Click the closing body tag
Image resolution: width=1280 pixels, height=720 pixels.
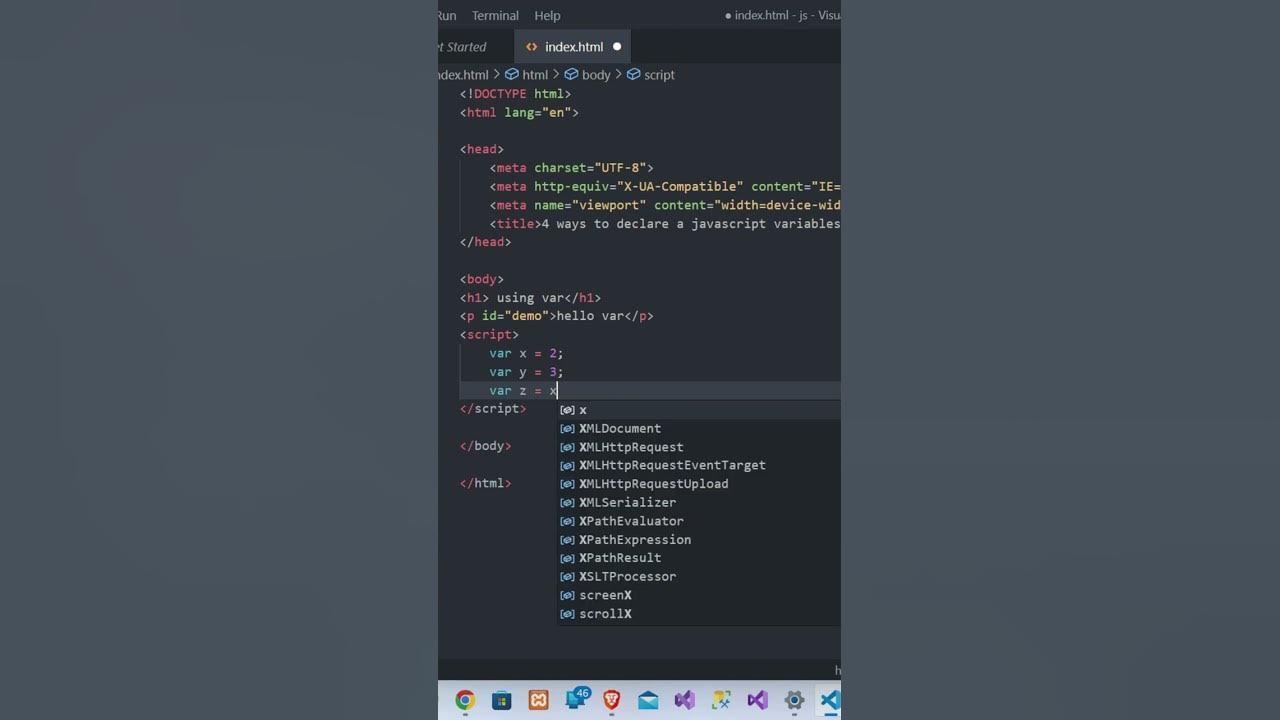click(485, 446)
